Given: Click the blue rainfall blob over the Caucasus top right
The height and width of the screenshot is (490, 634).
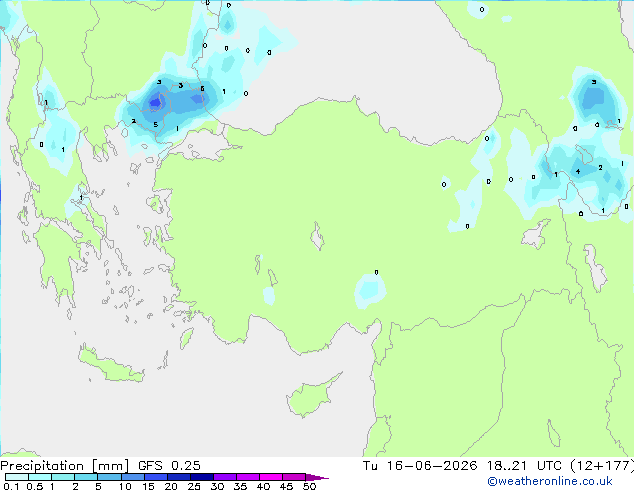Looking at the screenshot, I should tap(594, 99).
